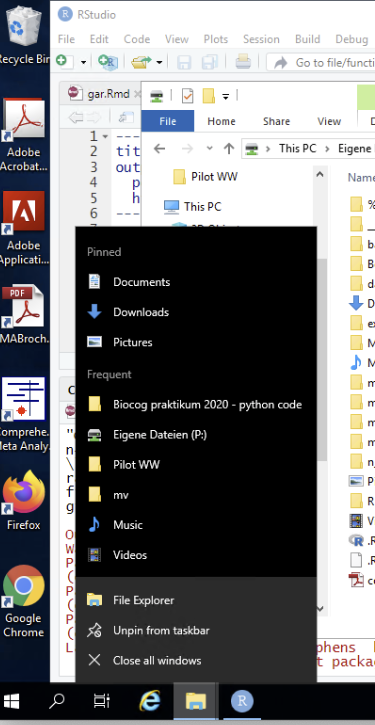Open Videos from the jump list

pos(196,555)
